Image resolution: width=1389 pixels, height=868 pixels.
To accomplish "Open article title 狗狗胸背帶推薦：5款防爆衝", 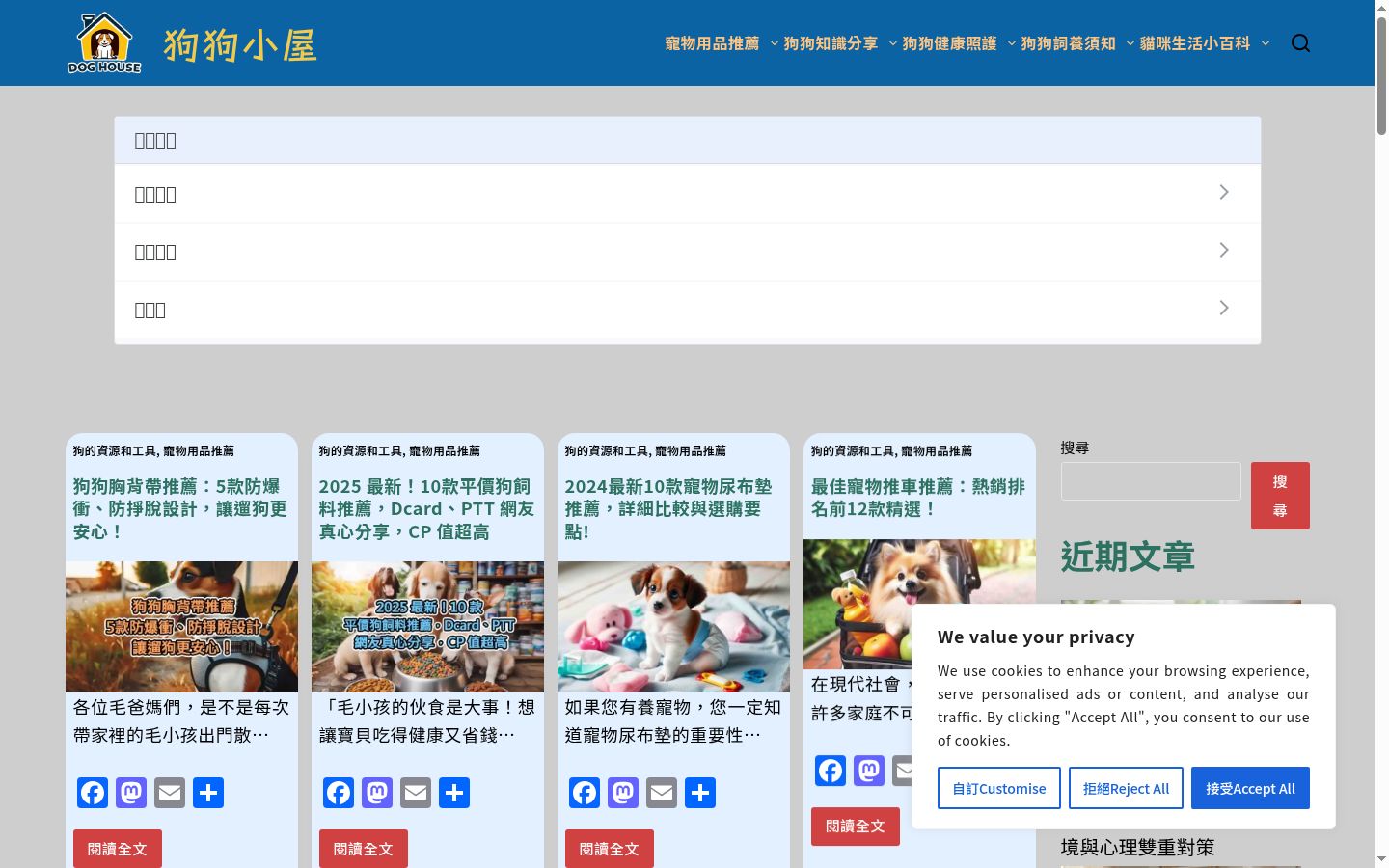I will pyautogui.click(x=180, y=509).
